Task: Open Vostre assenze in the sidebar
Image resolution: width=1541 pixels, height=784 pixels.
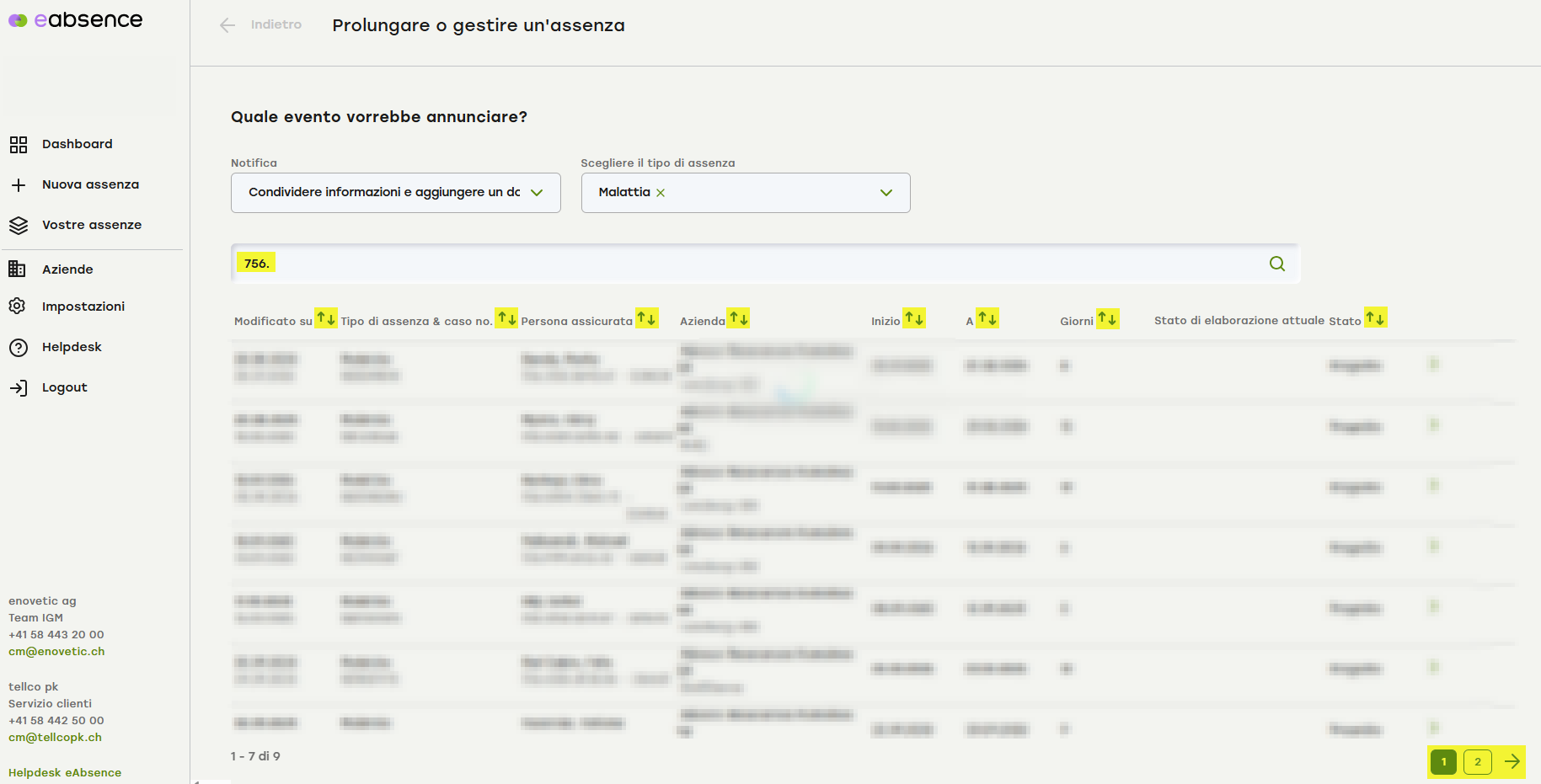Action: [91, 225]
